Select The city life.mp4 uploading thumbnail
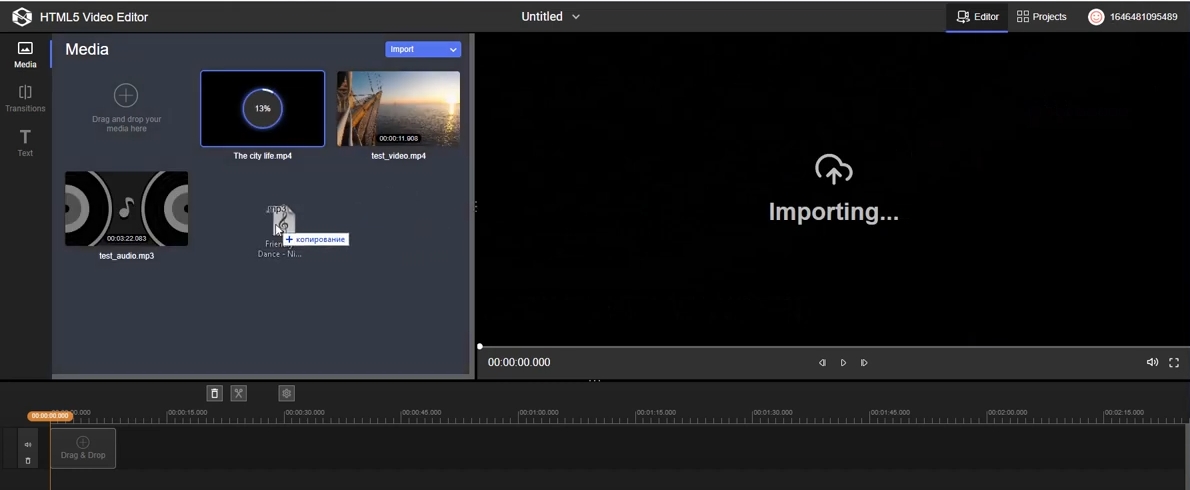The height and width of the screenshot is (490, 1190). tap(263, 108)
